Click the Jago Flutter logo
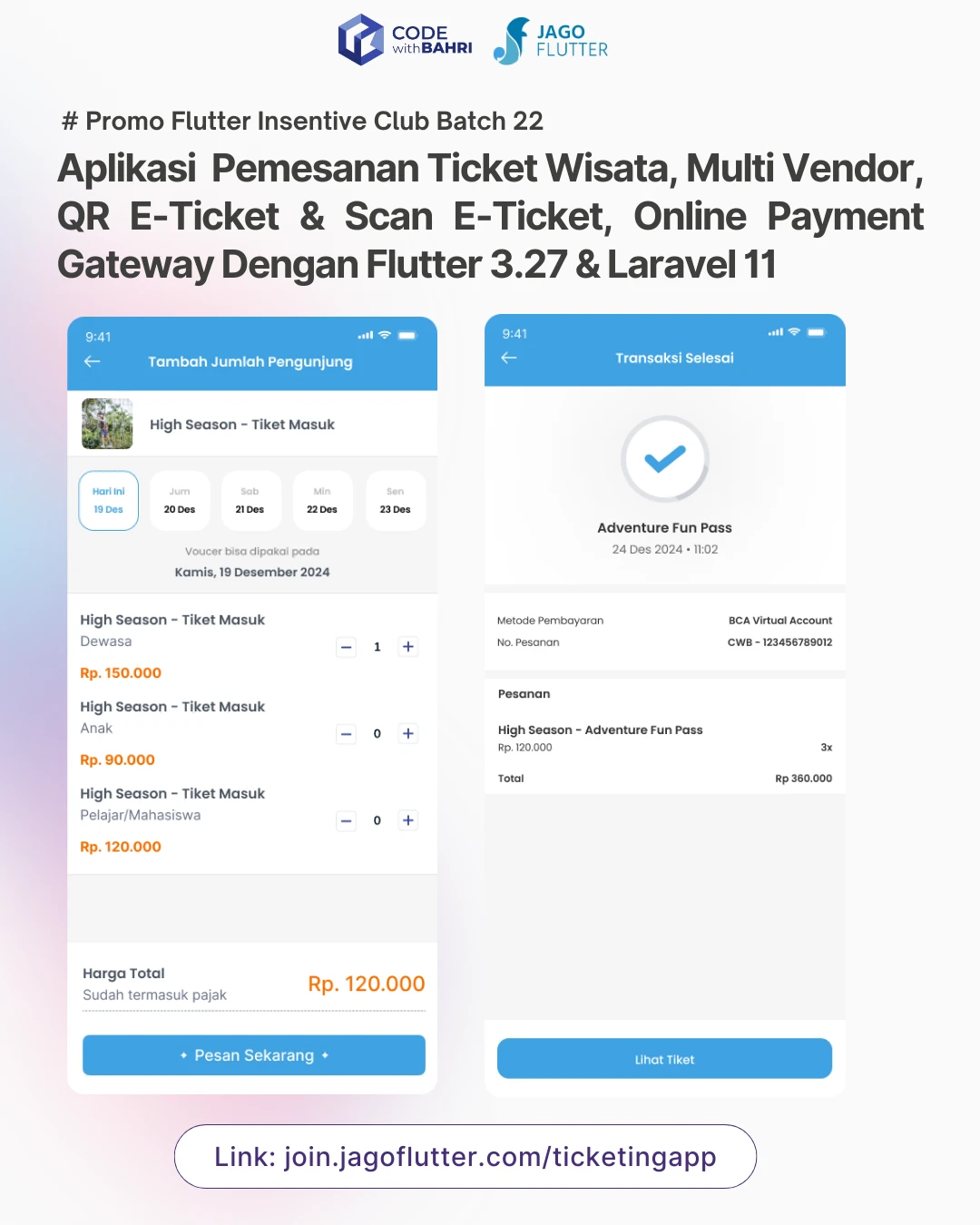The height and width of the screenshot is (1225, 980). 551,41
